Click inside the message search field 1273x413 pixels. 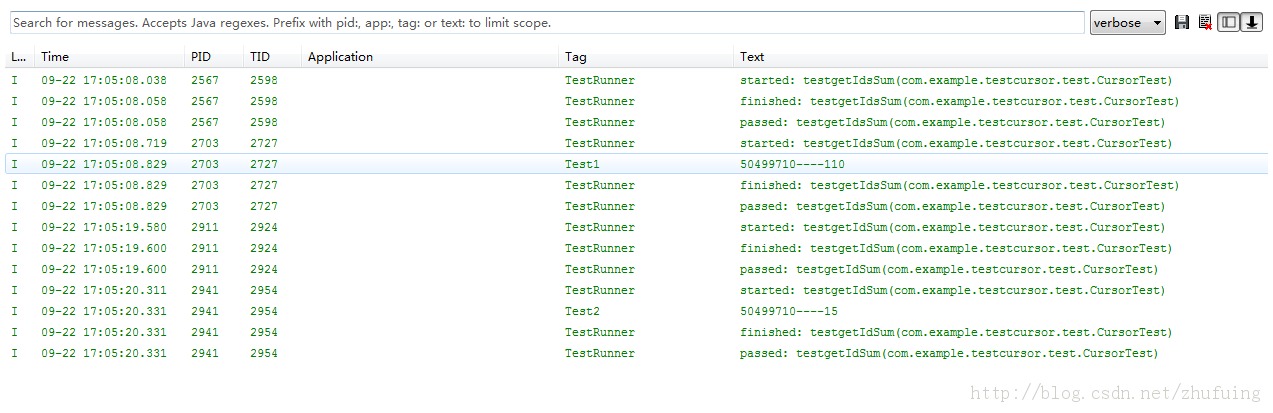[546, 22]
